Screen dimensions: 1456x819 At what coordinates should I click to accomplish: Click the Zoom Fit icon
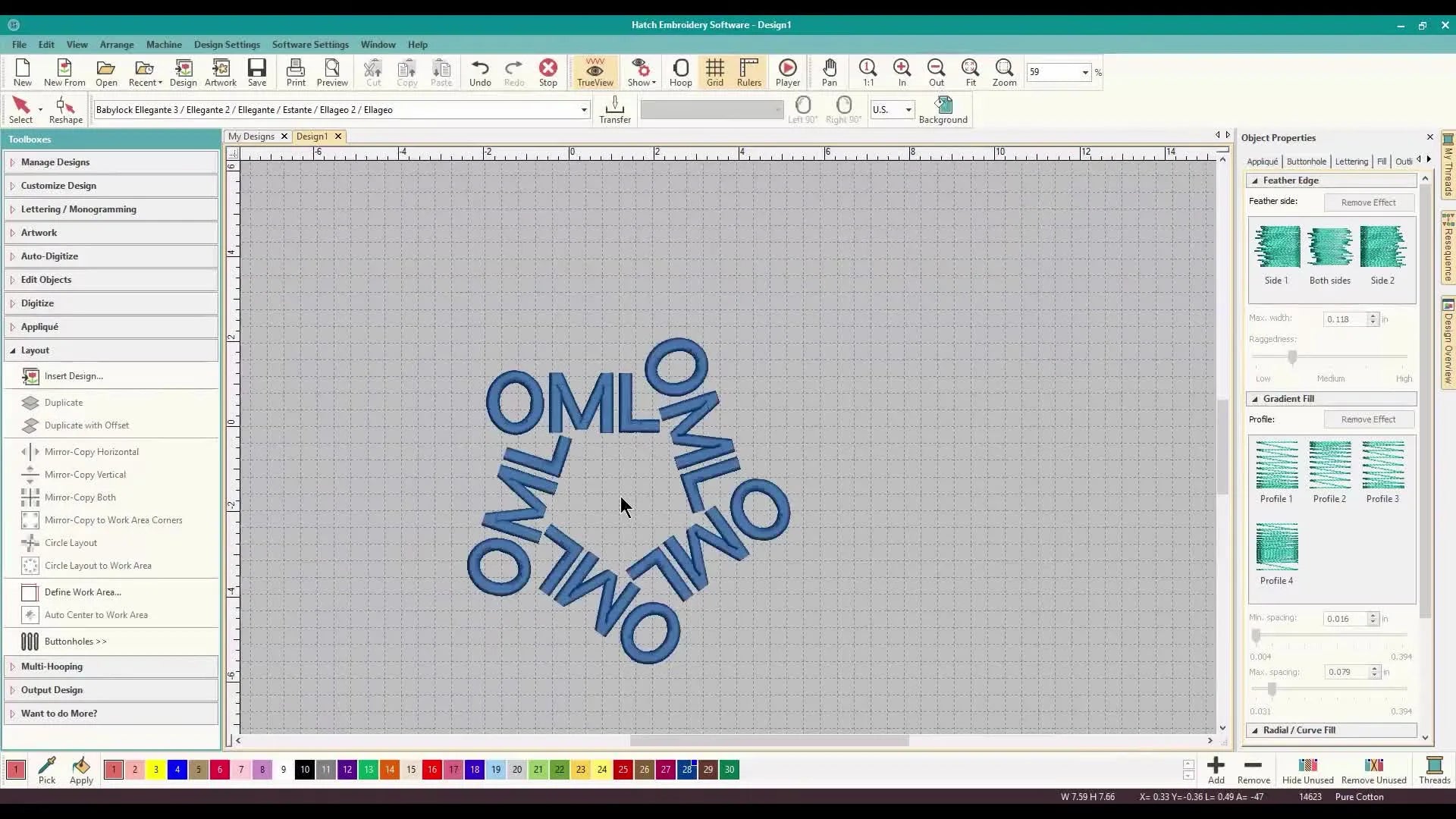[x=970, y=73]
